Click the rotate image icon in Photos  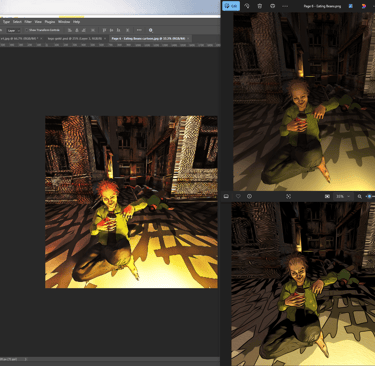[x=247, y=6]
